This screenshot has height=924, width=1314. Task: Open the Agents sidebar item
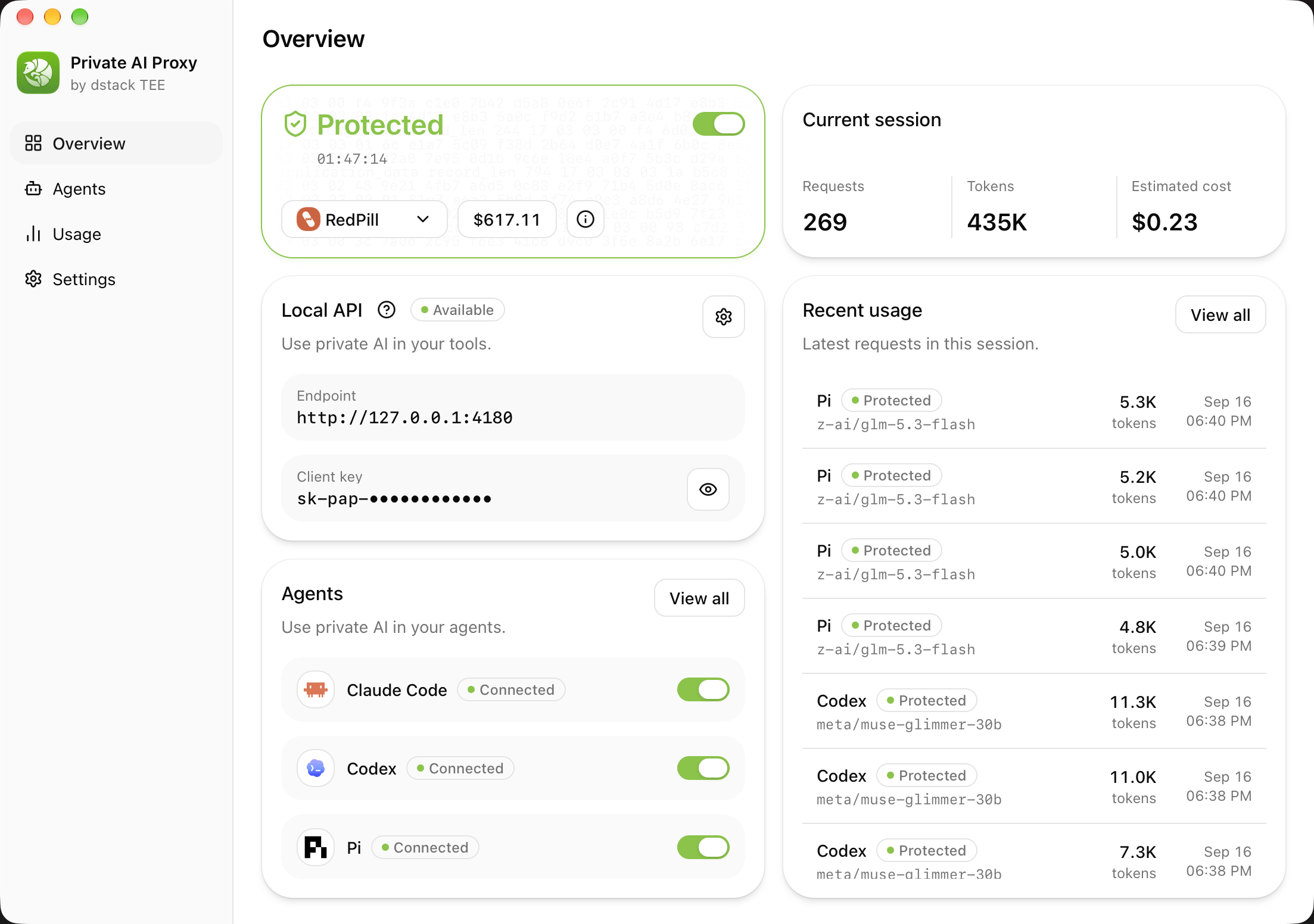coord(116,189)
